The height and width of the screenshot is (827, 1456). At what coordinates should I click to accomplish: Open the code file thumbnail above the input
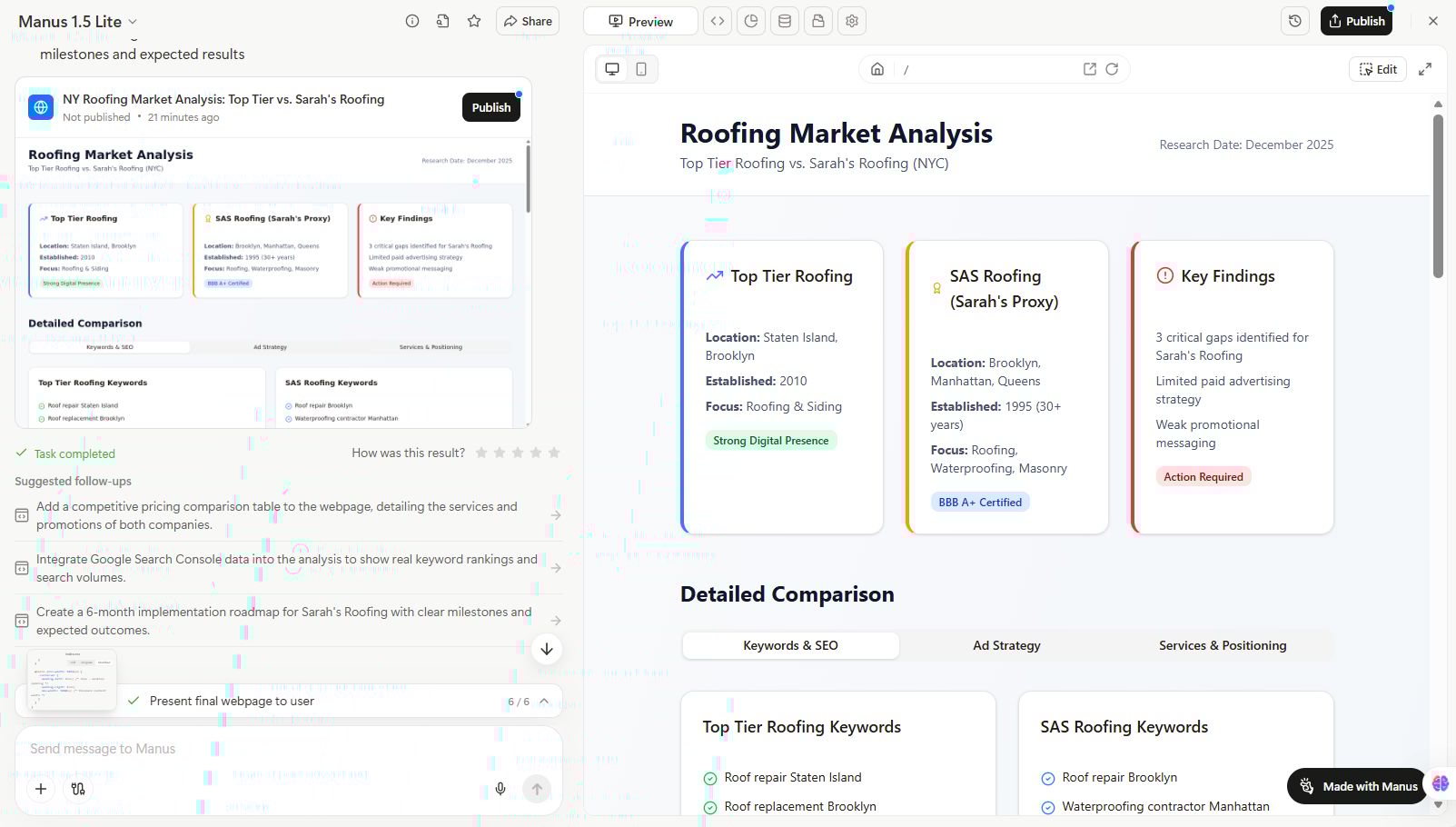72,680
